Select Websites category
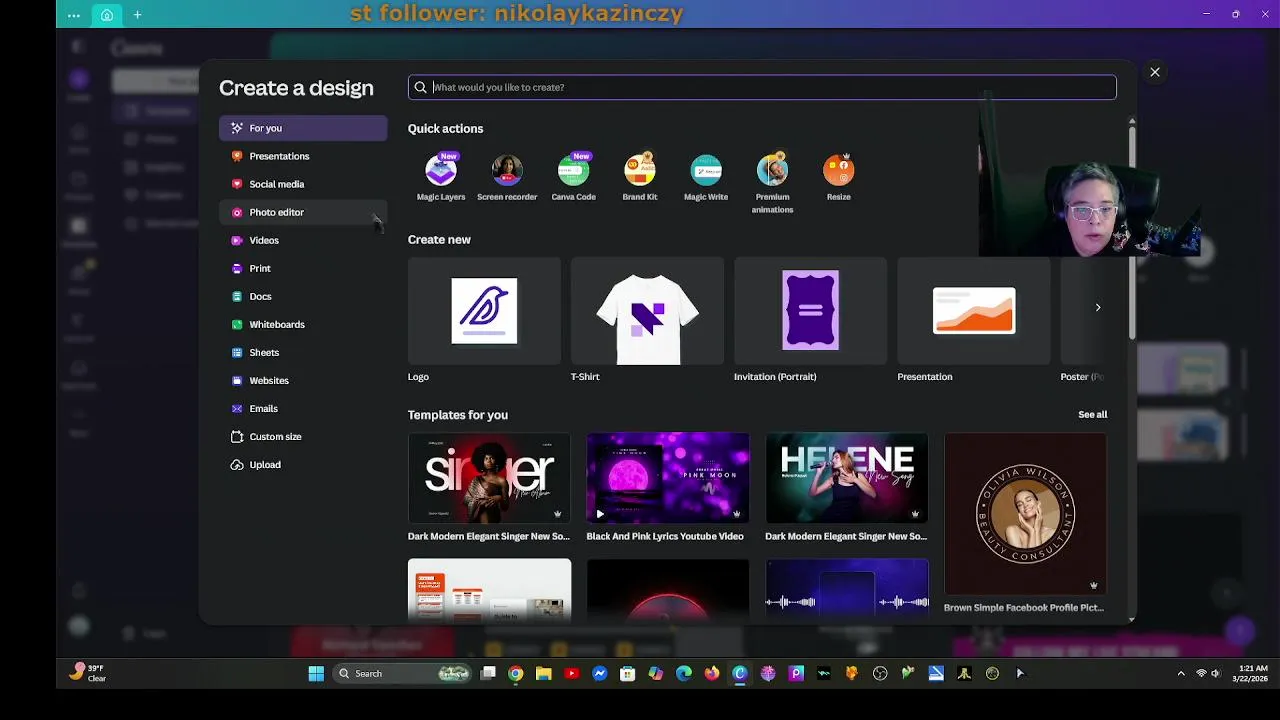 [303, 380]
